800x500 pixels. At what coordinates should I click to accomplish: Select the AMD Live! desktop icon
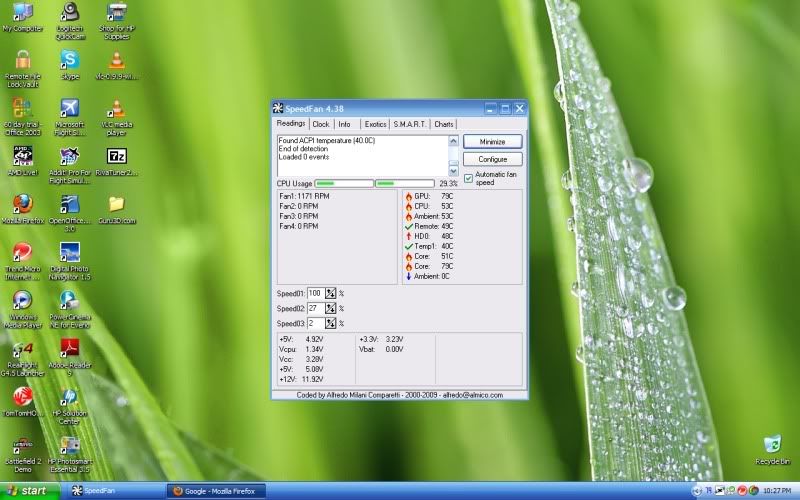point(22,161)
